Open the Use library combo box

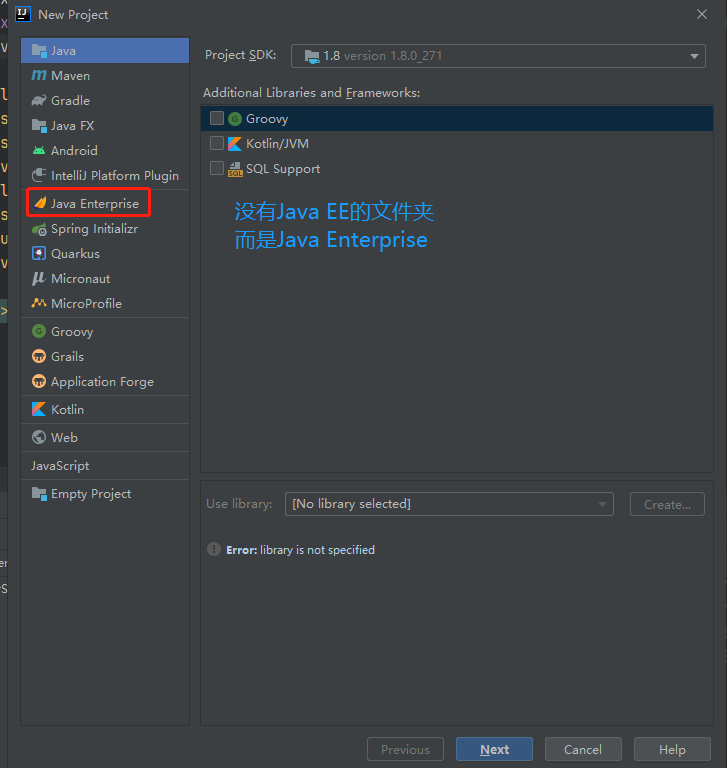point(449,504)
